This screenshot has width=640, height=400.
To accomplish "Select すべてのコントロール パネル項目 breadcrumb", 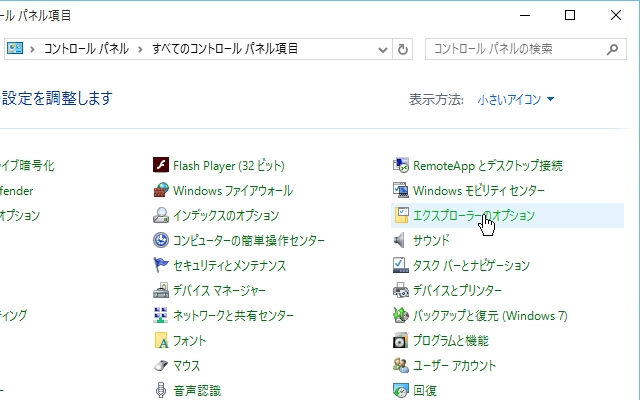I will 224,49.
